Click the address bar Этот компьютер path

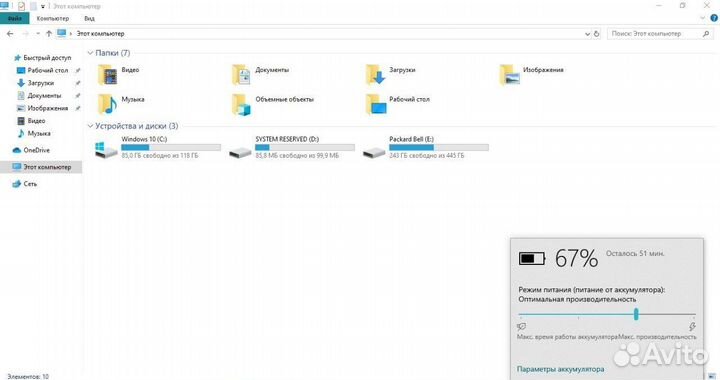click(100, 34)
